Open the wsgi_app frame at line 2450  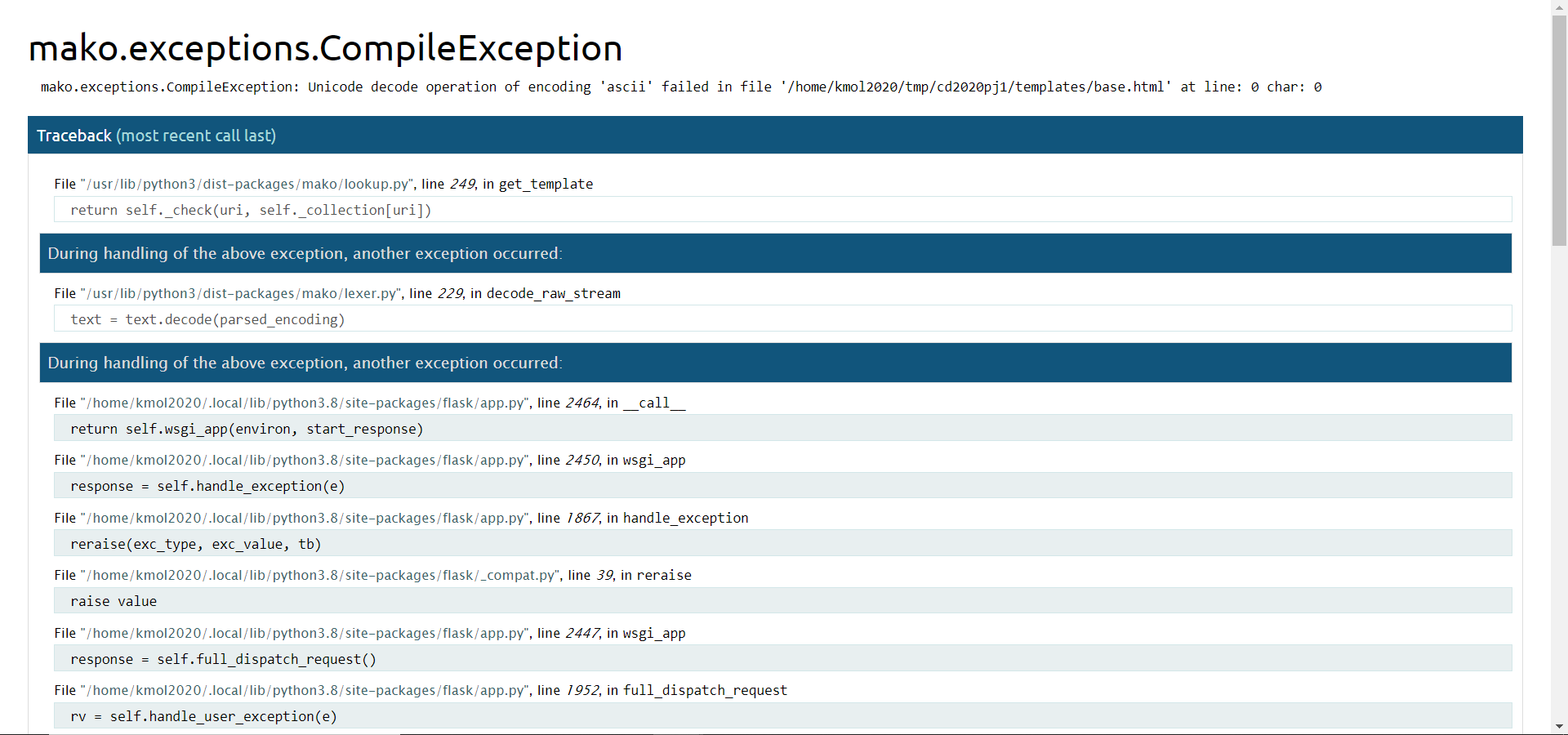(370, 460)
